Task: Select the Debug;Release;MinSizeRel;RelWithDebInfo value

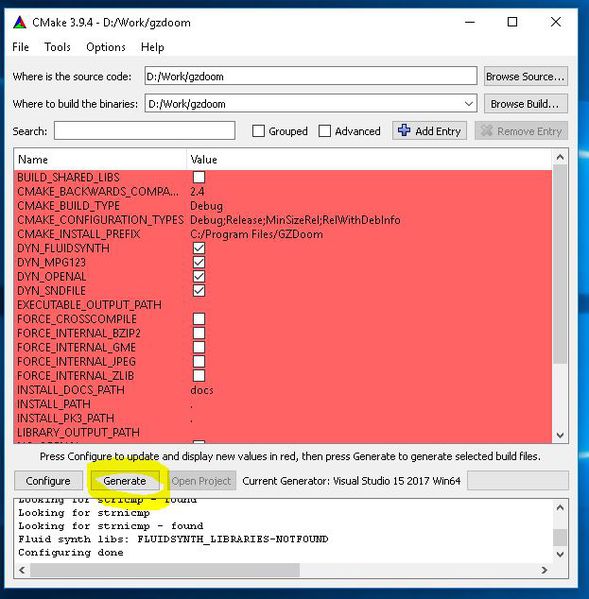Action: 295,220
